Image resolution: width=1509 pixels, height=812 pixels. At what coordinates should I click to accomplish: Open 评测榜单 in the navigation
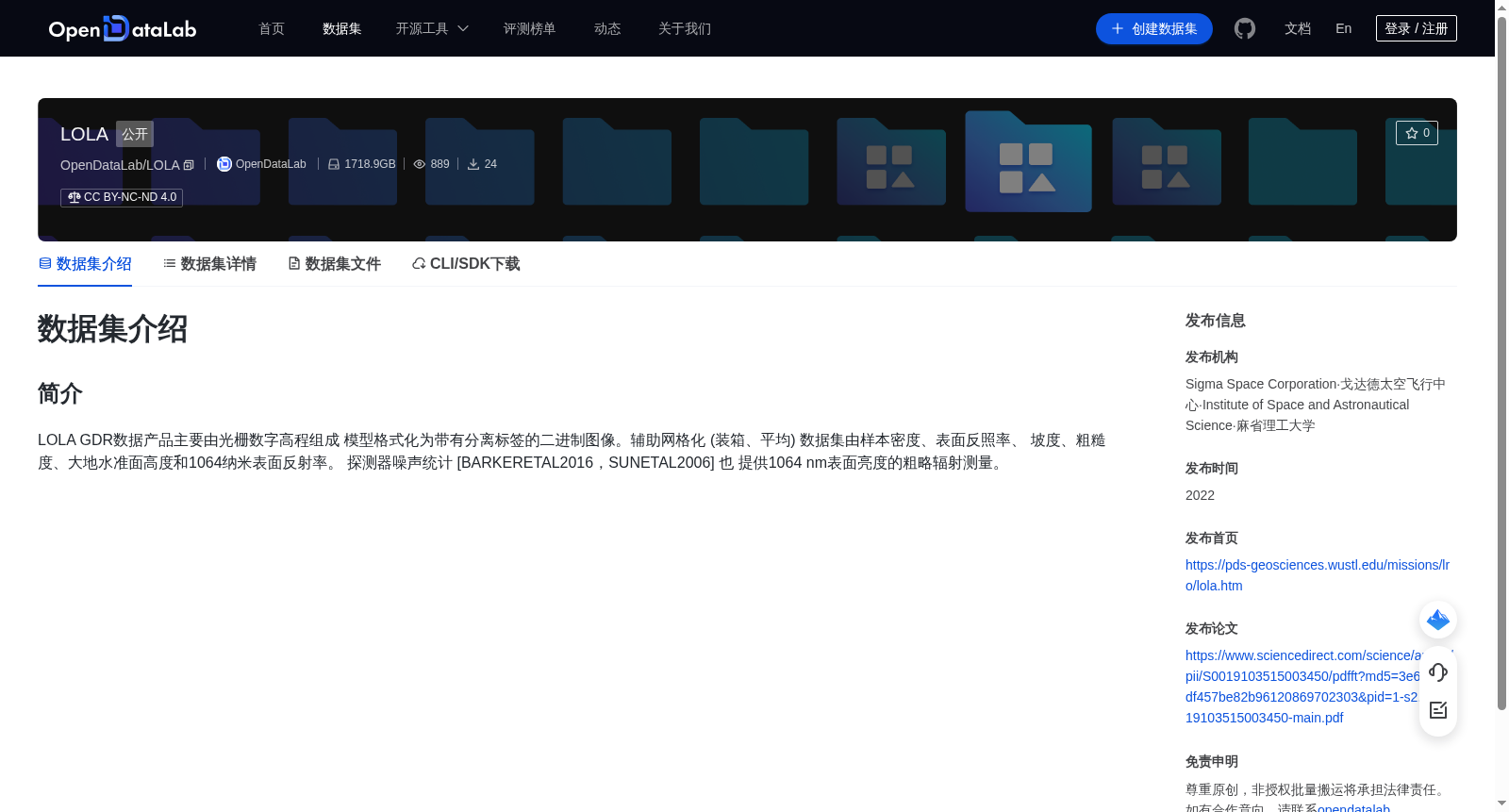click(x=530, y=28)
